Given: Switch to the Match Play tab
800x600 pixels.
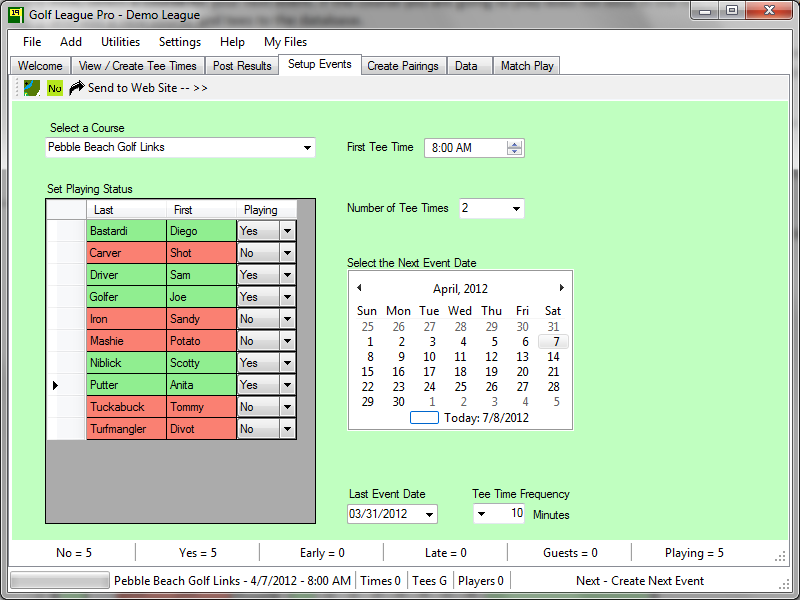Looking at the screenshot, I should pyautogui.click(x=527, y=66).
